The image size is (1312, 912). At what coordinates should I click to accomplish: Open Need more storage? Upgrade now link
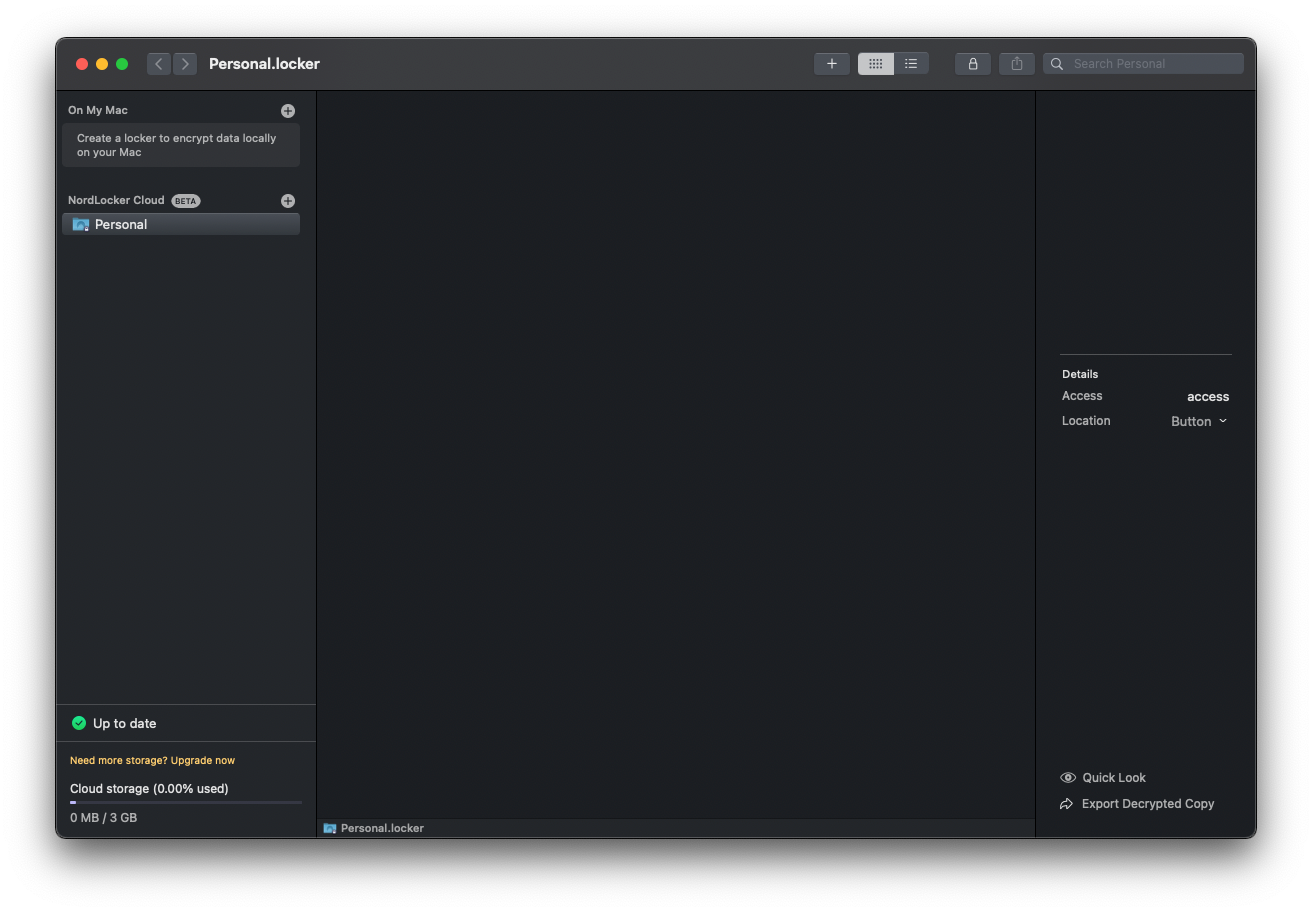click(153, 761)
